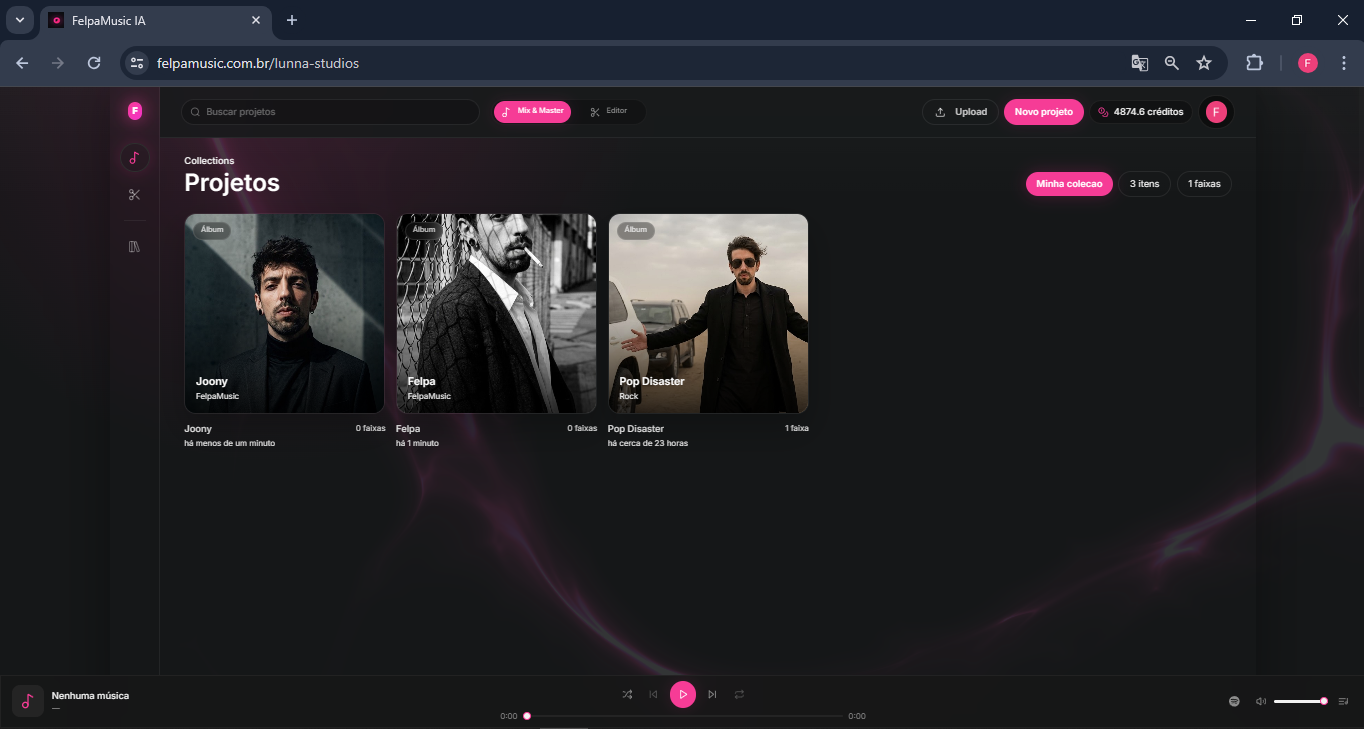Click the Upload button
1364x729 pixels.
pyautogui.click(x=960, y=112)
